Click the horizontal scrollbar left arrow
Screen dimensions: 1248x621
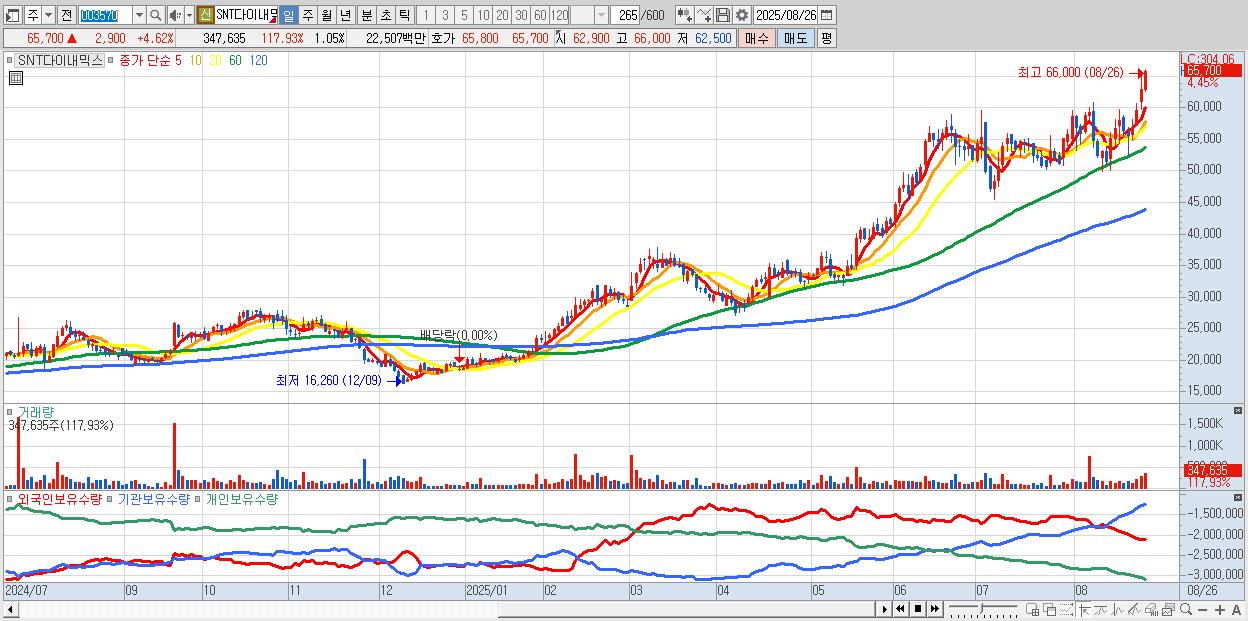(x=9, y=609)
